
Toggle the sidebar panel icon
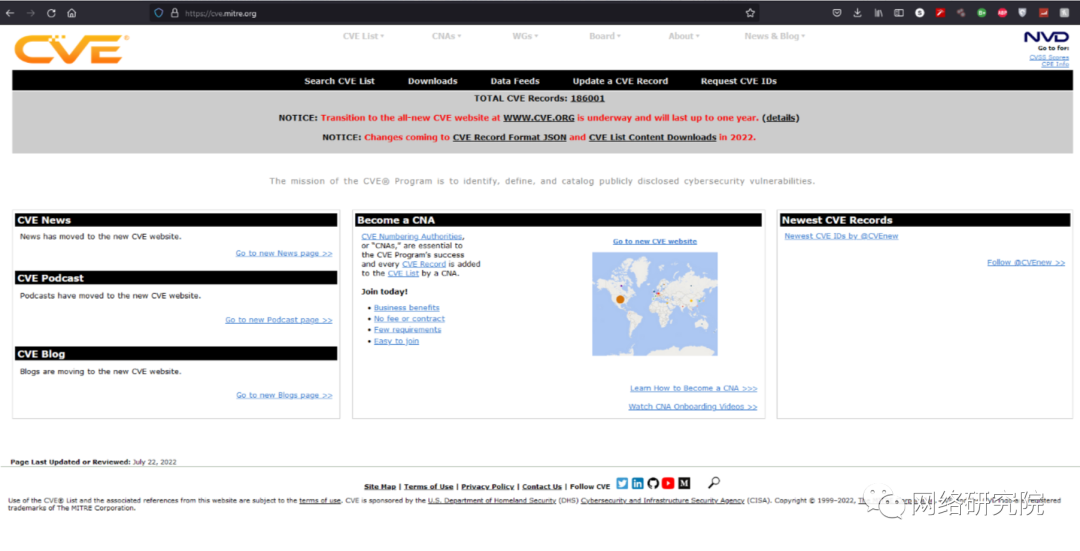(899, 13)
